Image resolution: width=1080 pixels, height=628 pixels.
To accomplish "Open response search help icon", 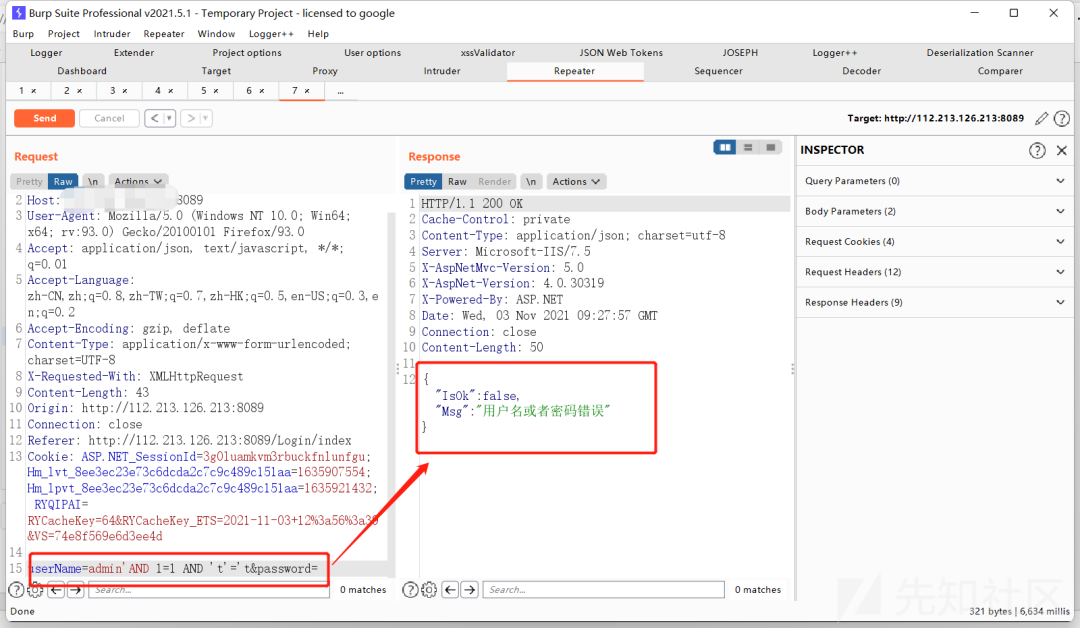I will pyautogui.click(x=410, y=590).
